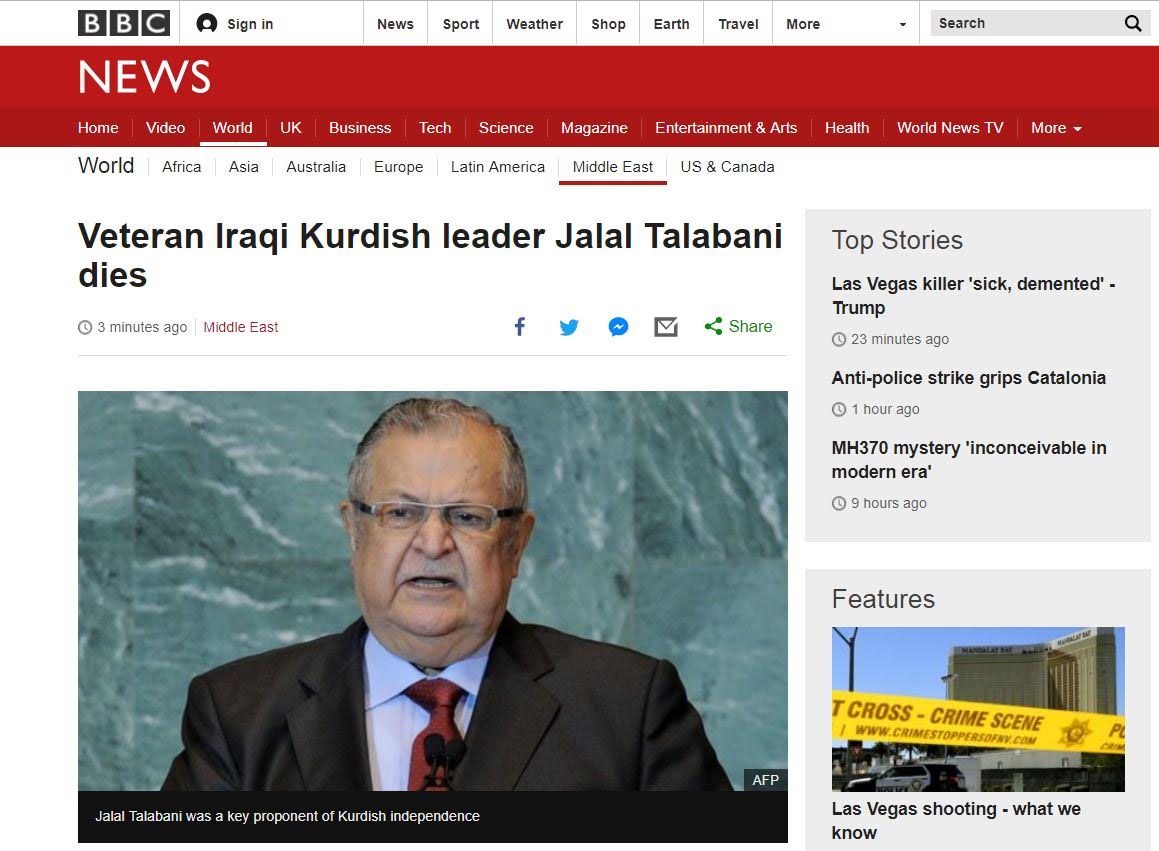Open Las Vegas shooting crime scene thumbnail
This screenshot has width=1159, height=851.
978,708
